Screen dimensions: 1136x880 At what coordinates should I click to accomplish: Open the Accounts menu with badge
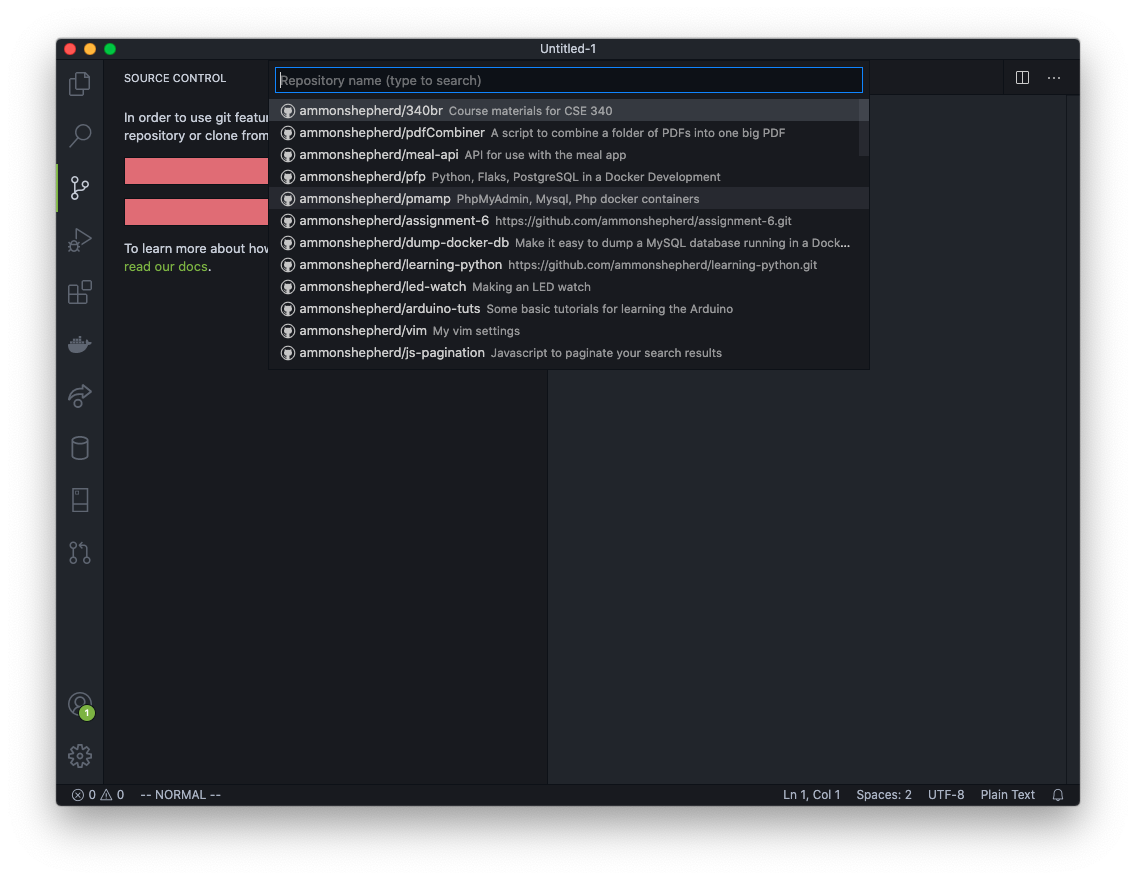[80, 705]
